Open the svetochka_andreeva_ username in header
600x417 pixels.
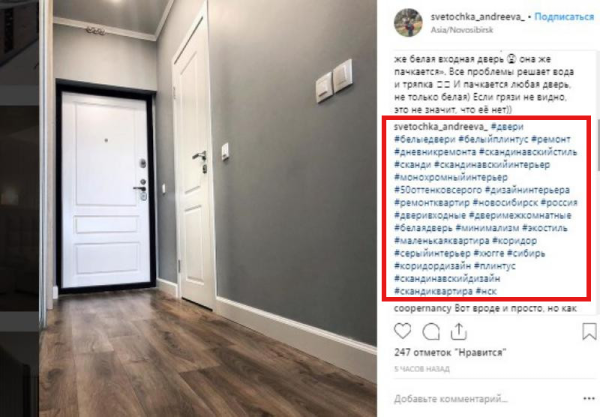point(478,17)
